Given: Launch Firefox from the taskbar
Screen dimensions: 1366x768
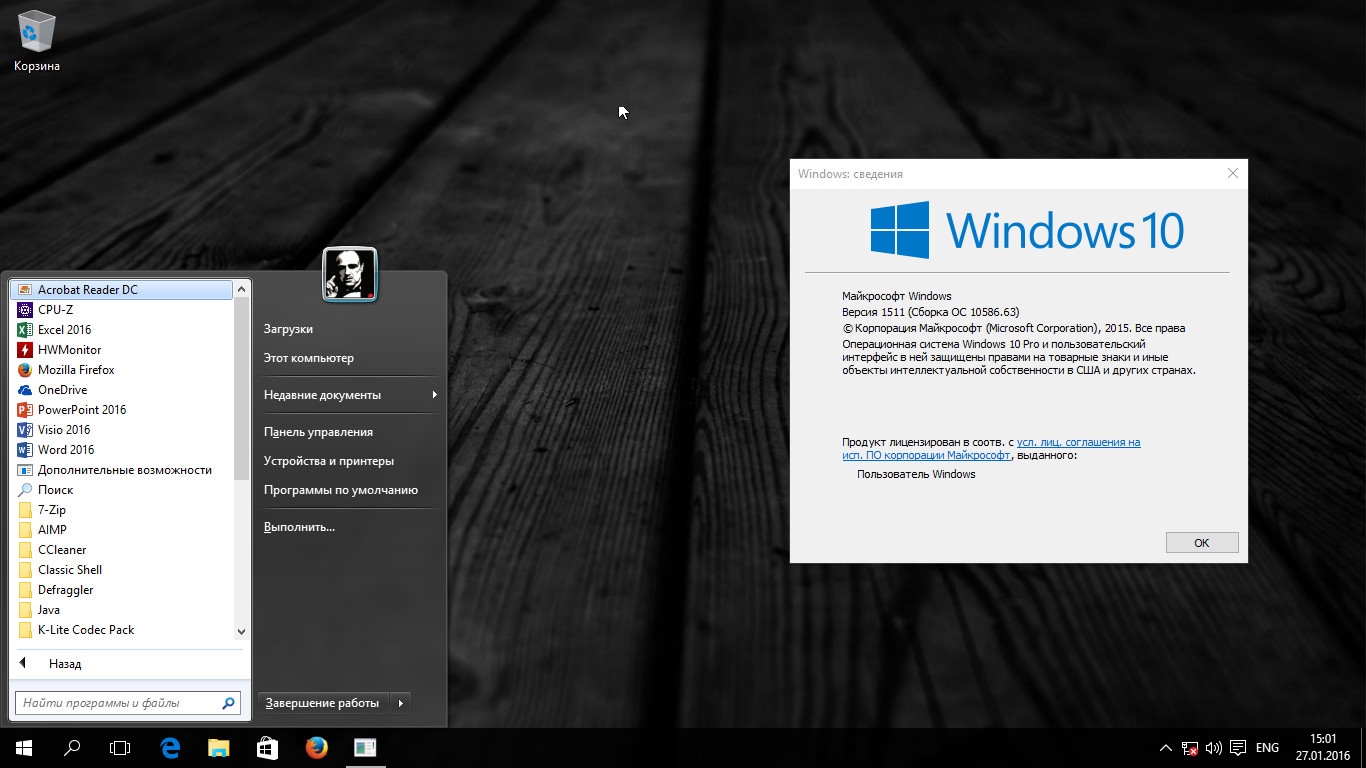Looking at the screenshot, I should tap(316, 748).
